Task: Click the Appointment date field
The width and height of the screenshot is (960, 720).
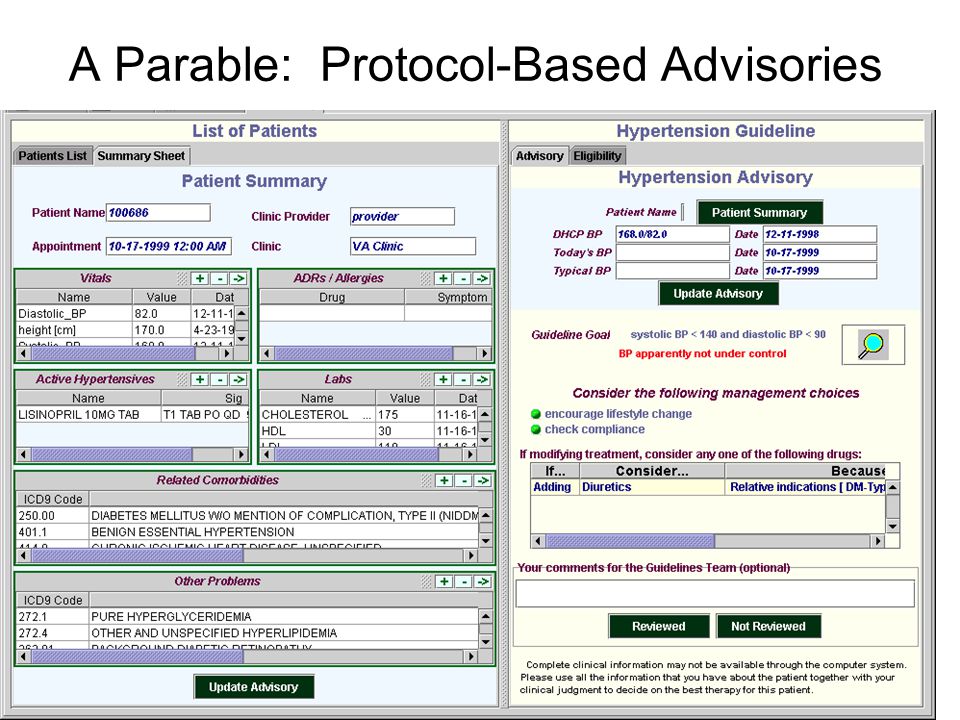Action: 169,246
